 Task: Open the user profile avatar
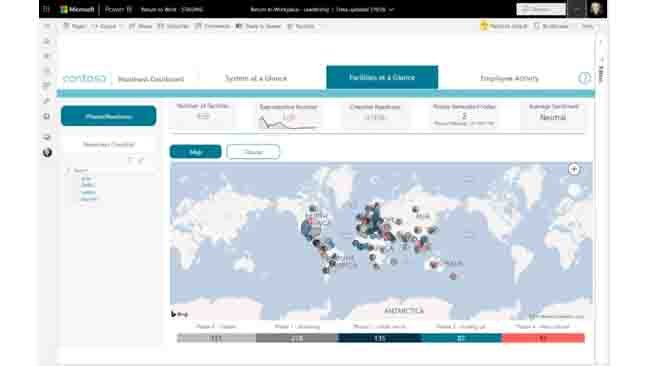click(x=596, y=9)
